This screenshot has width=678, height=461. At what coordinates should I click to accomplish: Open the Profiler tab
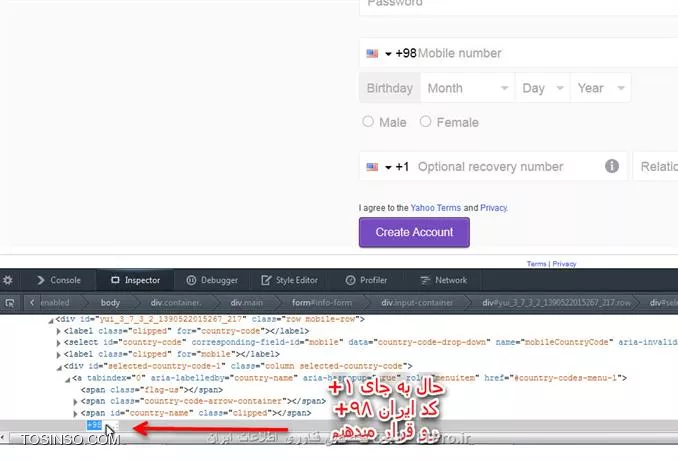pos(366,280)
